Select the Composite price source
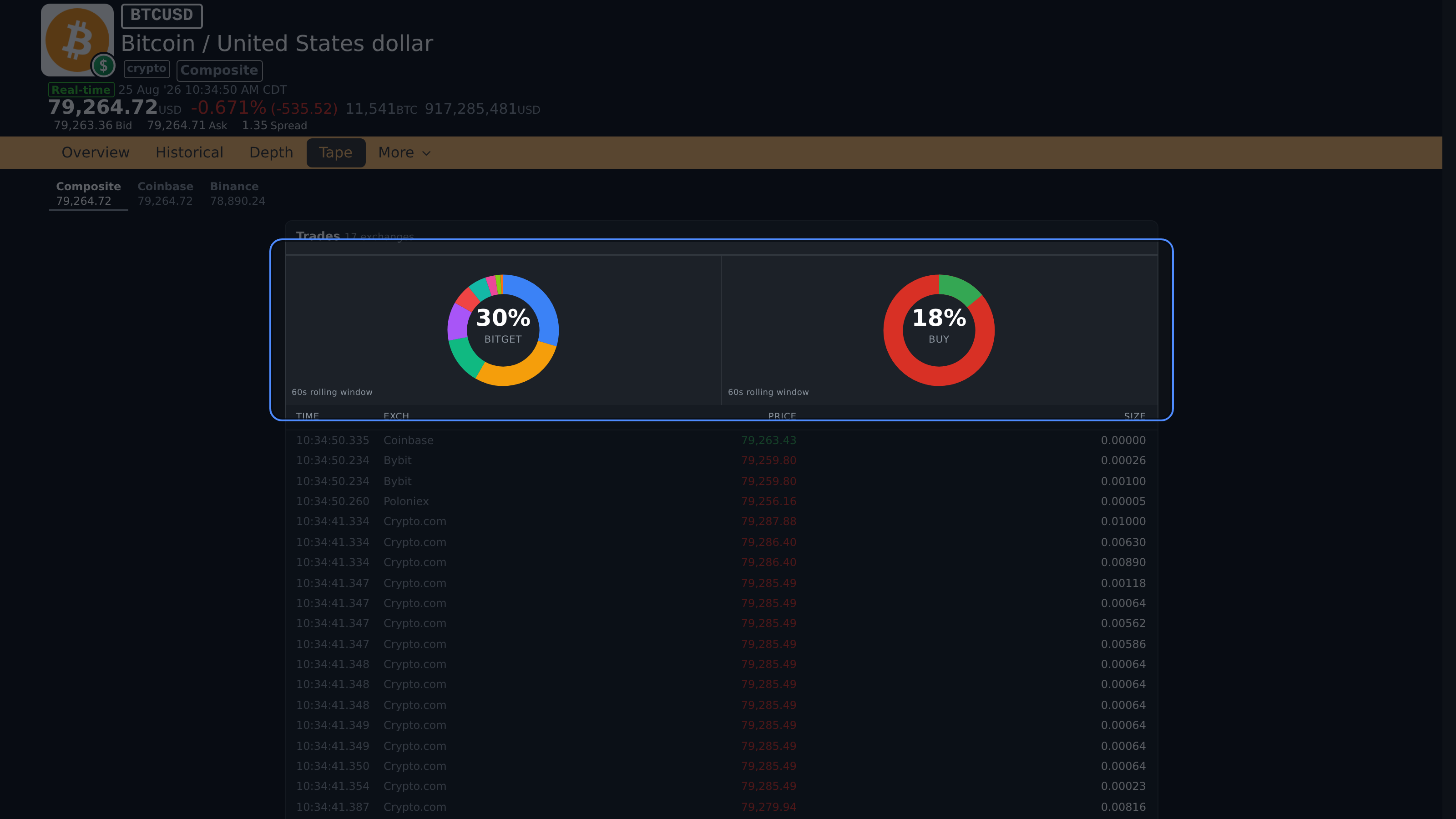Image resolution: width=1456 pixels, height=819 pixels. [88, 194]
